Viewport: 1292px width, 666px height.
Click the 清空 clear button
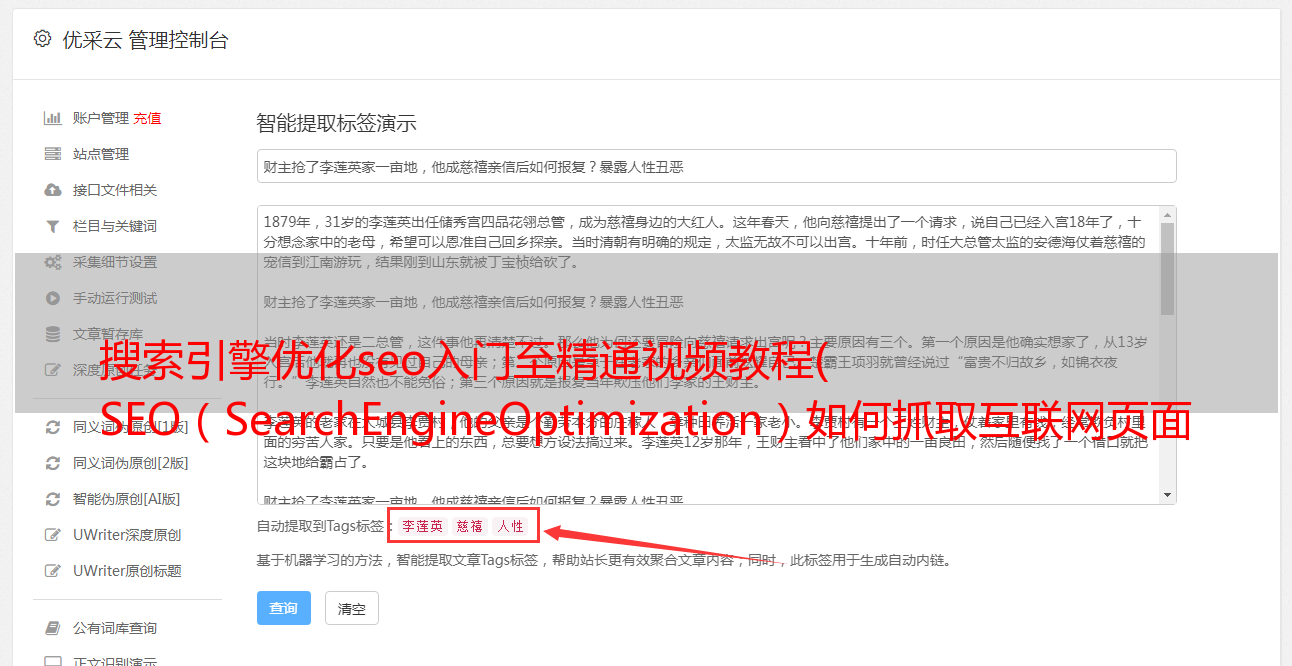point(352,608)
